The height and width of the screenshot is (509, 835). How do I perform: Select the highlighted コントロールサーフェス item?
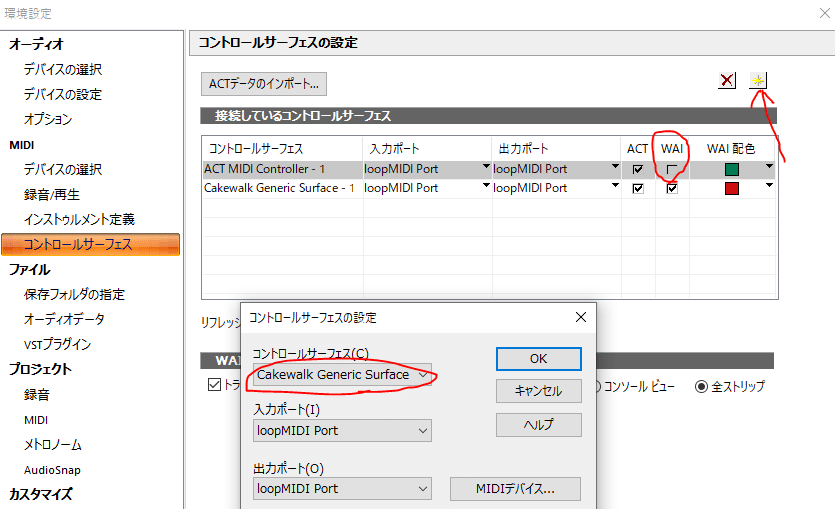(x=91, y=244)
